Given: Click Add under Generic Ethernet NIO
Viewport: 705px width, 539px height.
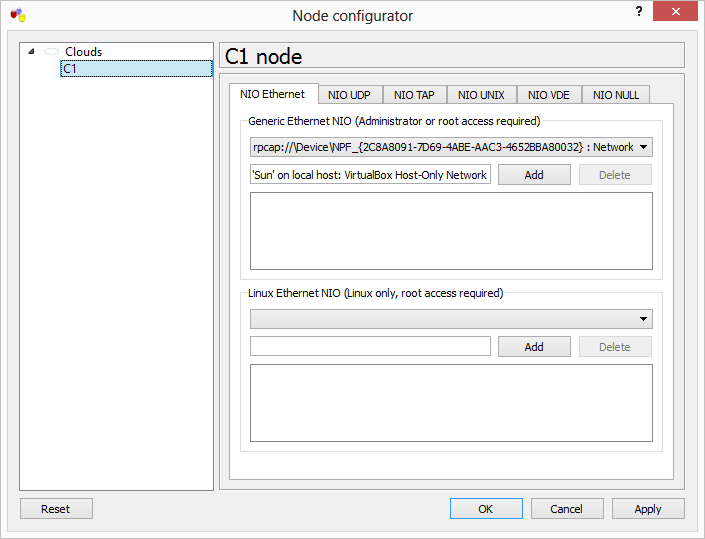Looking at the screenshot, I should (x=534, y=175).
